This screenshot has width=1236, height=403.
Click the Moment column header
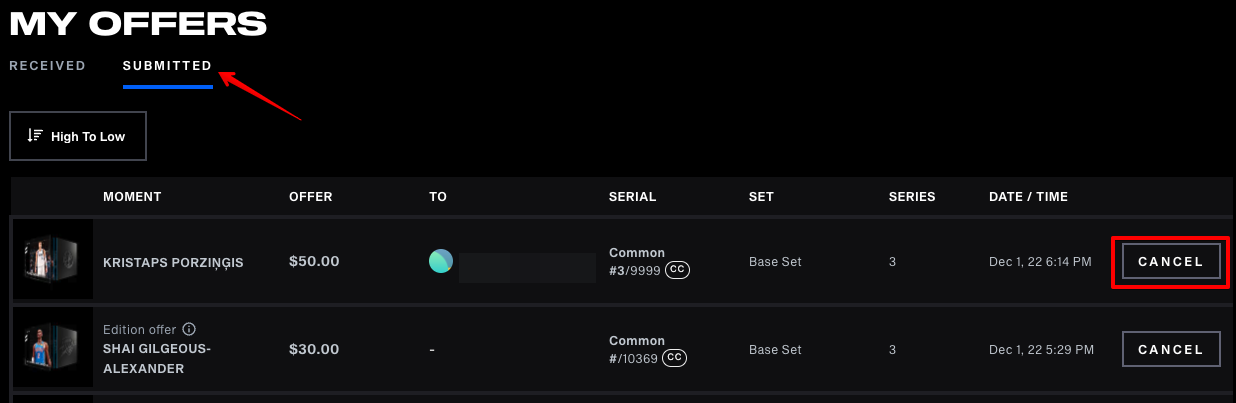[x=132, y=197]
